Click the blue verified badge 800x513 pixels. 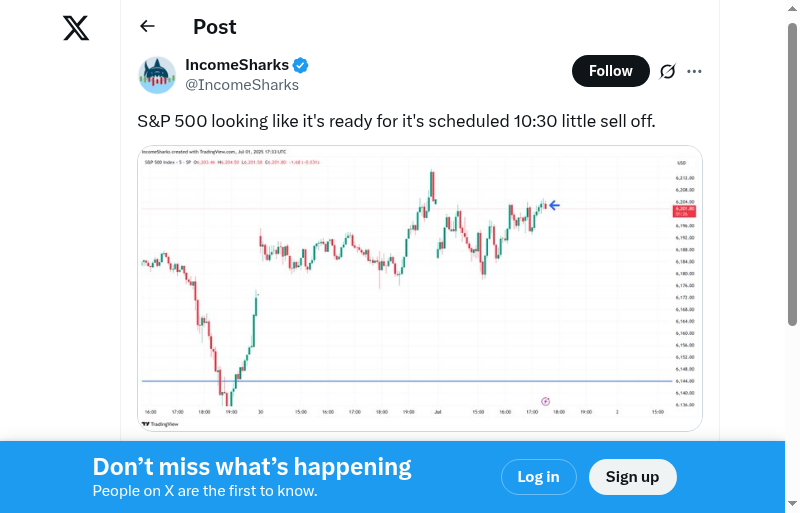point(301,65)
